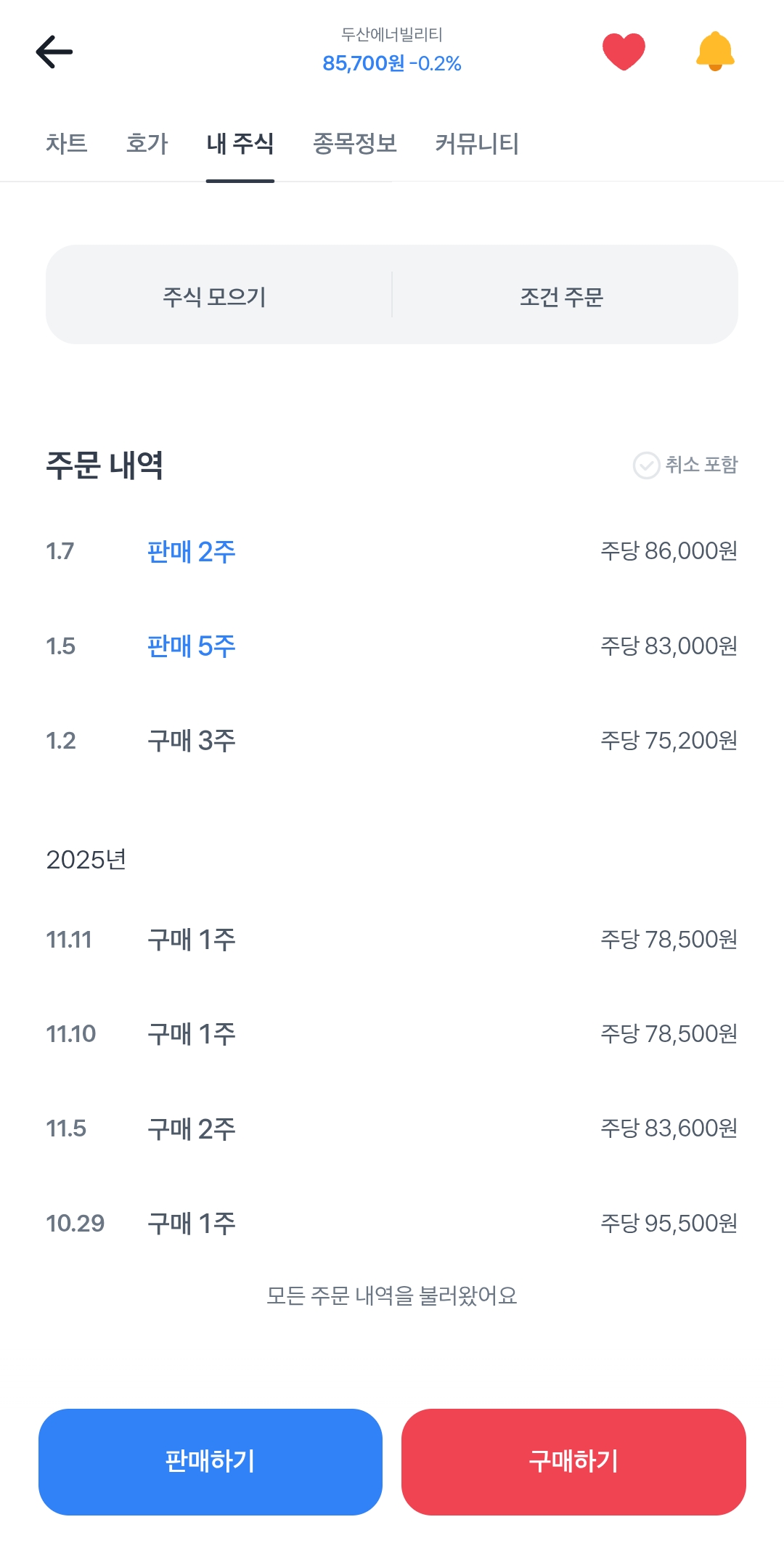Open the 10.29 구매 1주 order

pyautogui.click(x=392, y=1224)
